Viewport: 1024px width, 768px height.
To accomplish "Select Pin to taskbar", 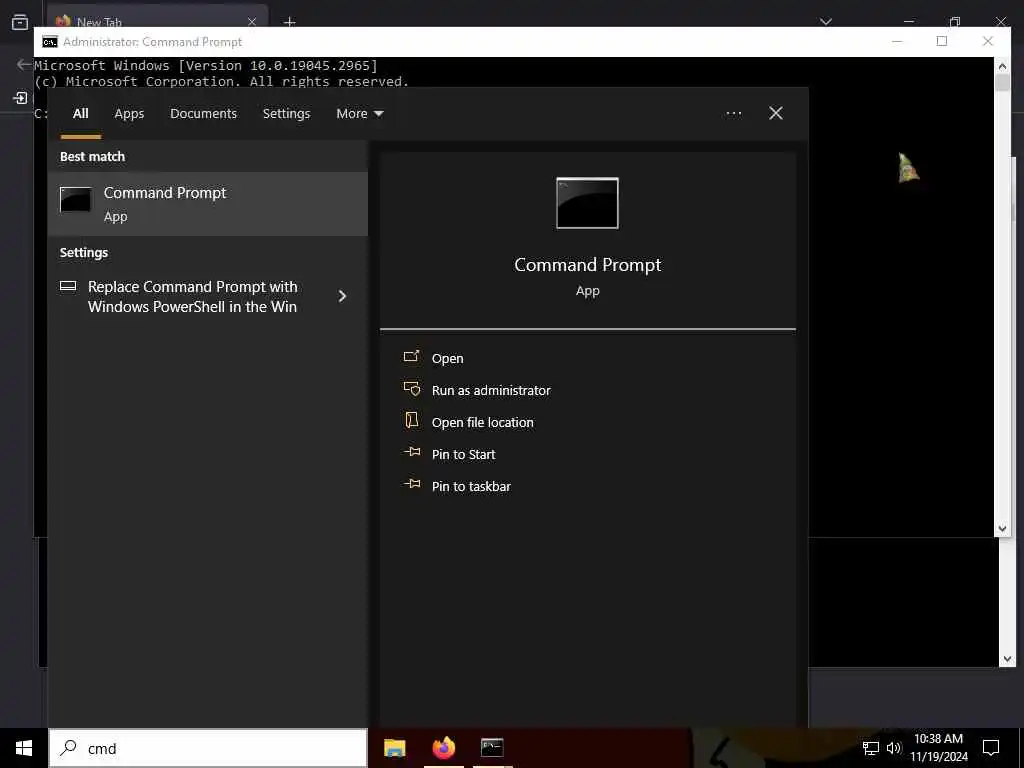I will pos(471,487).
